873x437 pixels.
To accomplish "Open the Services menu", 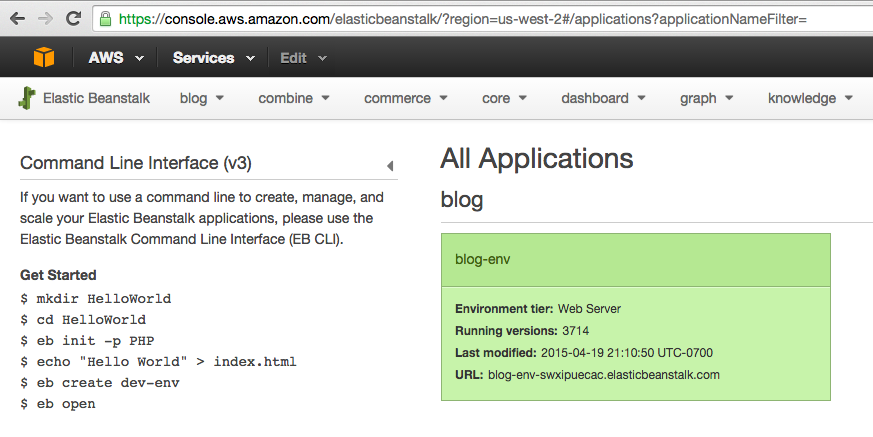I will 211,58.
